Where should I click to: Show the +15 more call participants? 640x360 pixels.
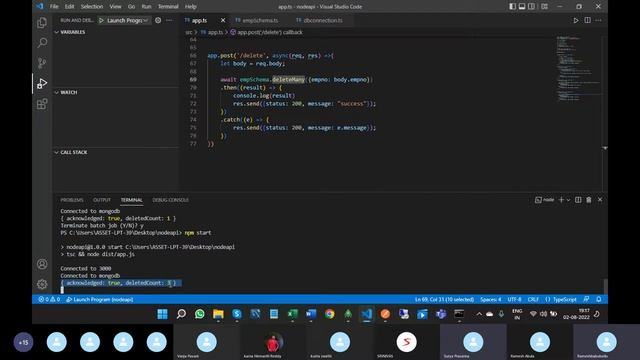[x=23, y=342]
